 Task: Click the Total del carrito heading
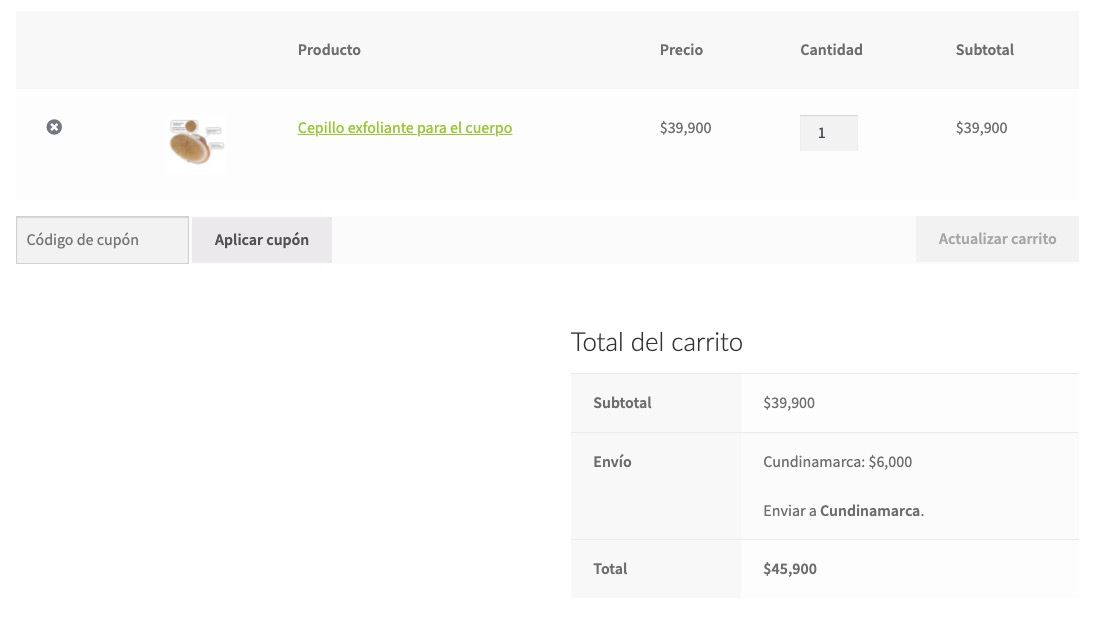[656, 342]
